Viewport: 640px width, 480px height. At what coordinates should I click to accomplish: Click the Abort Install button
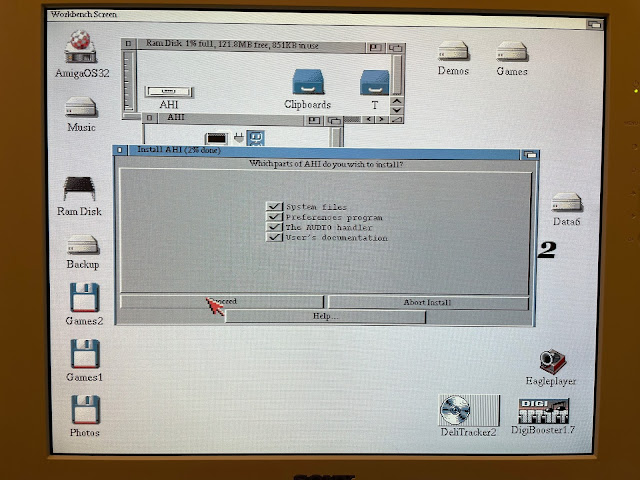coord(428,302)
